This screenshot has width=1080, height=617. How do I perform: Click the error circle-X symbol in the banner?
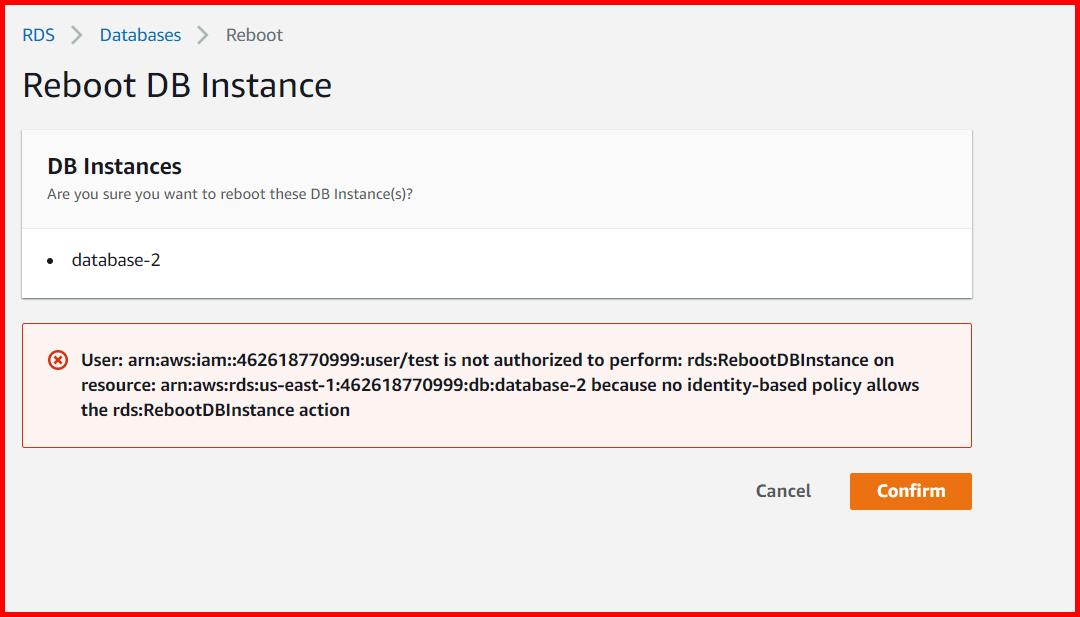(x=55, y=360)
